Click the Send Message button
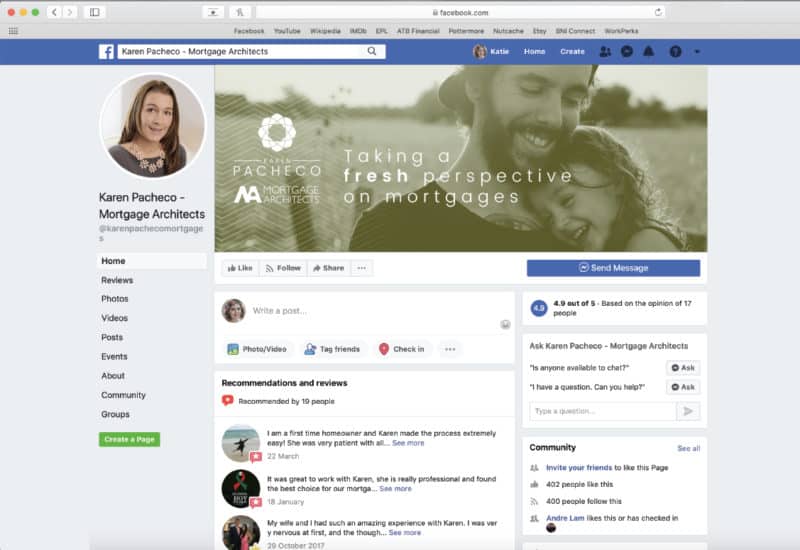Screen dimensions: 800x550 [x=613, y=268]
